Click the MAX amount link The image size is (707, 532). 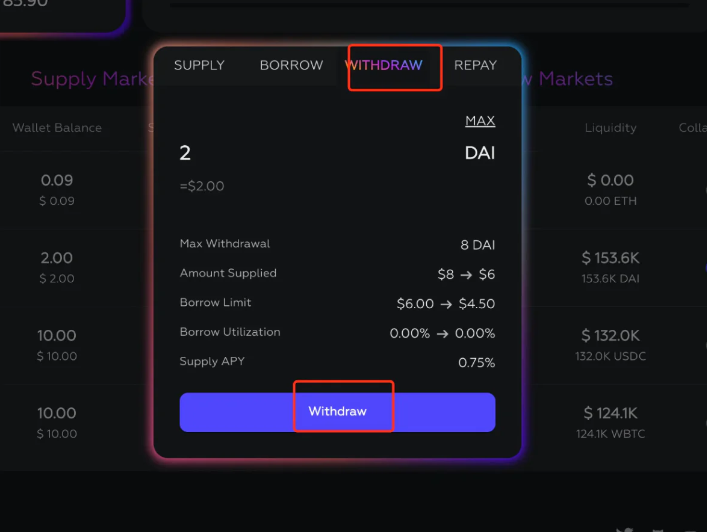click(480, 121)
